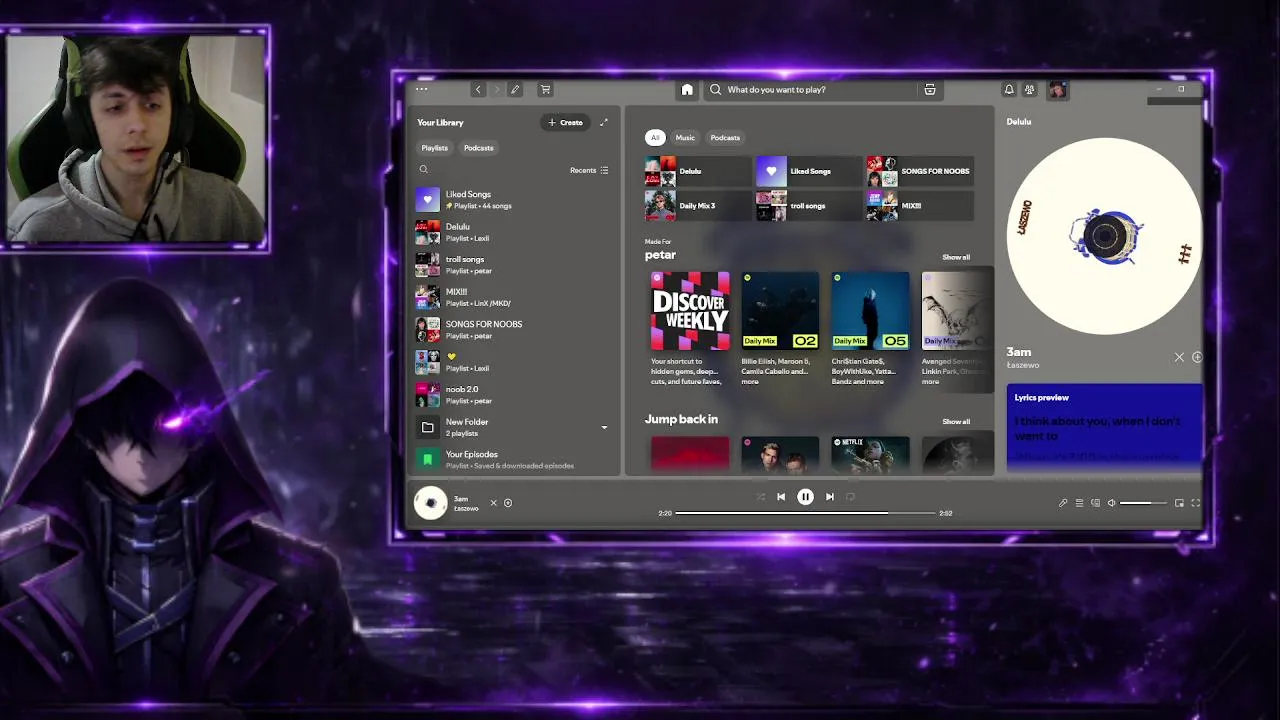Toggle shuffle in the player controls
This screenshot has width=1280, height=720.
[760, 497]
